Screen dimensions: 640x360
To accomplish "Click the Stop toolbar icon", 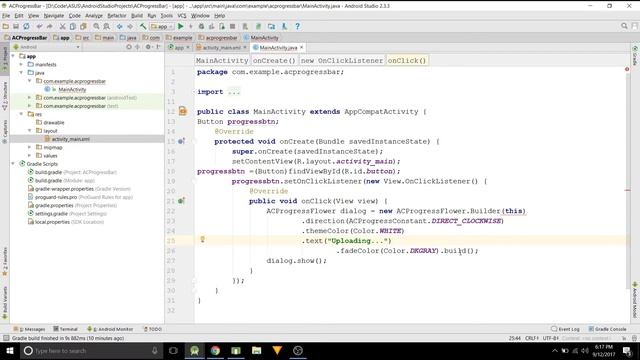I will pyautogui.click(x=232, y=27).
